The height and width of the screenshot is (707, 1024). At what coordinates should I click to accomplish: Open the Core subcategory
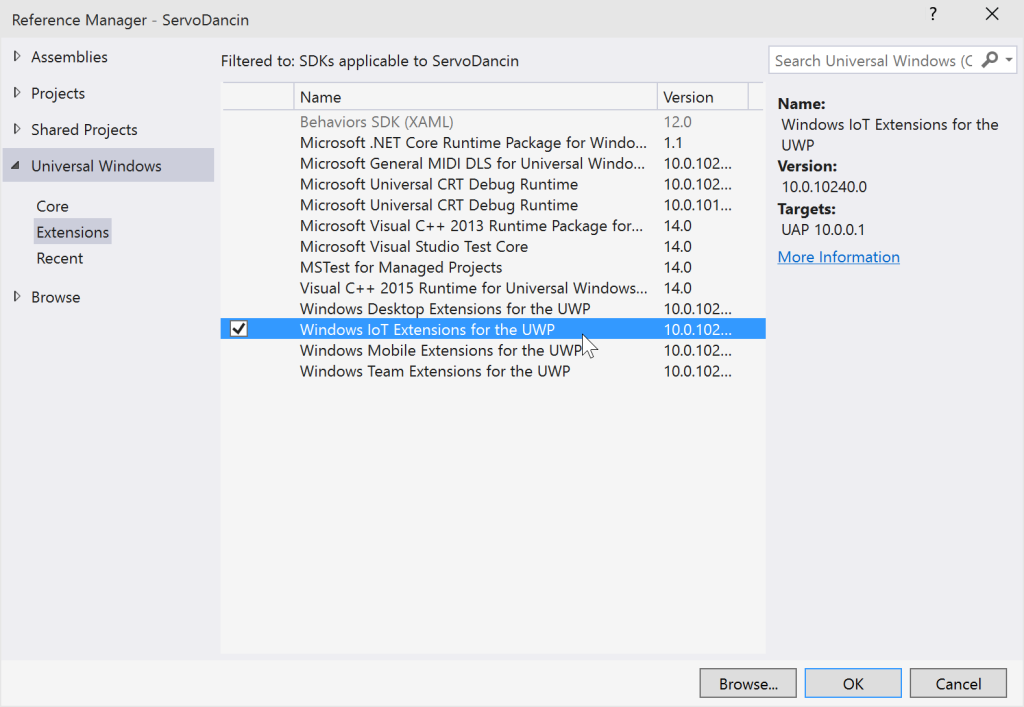tap(52, 206)
